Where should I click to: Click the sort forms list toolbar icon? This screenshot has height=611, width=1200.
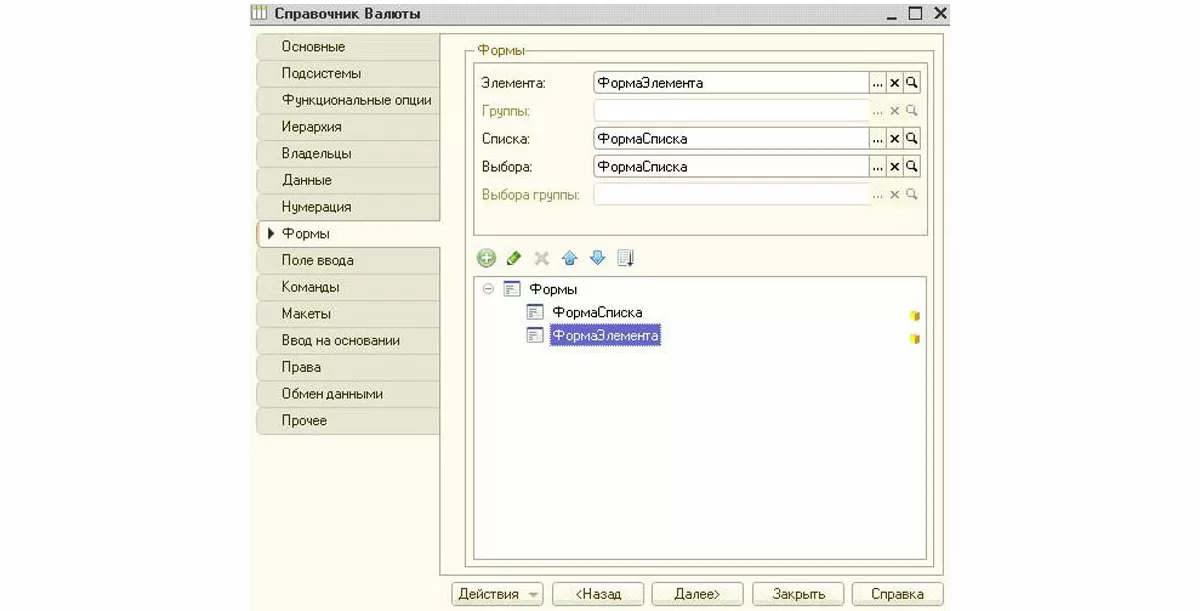click(626, 258)
